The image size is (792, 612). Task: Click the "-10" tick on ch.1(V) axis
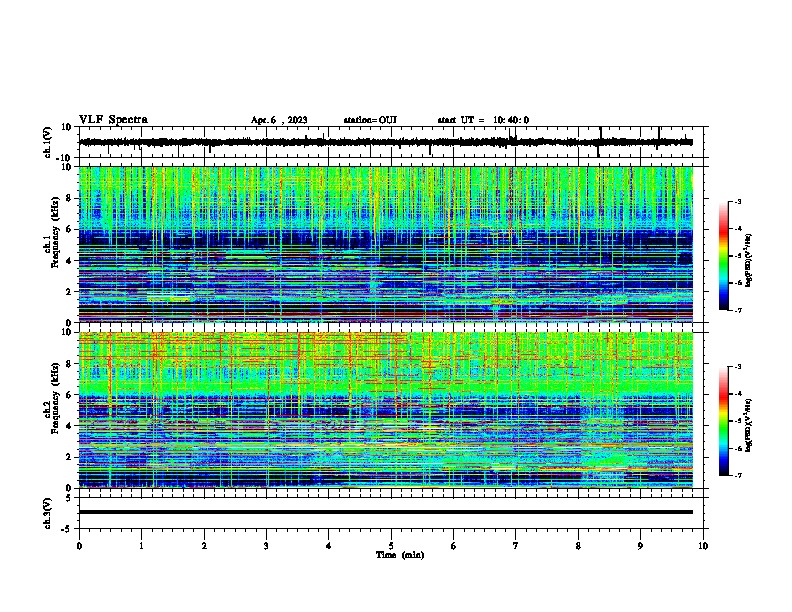[64, 158]
